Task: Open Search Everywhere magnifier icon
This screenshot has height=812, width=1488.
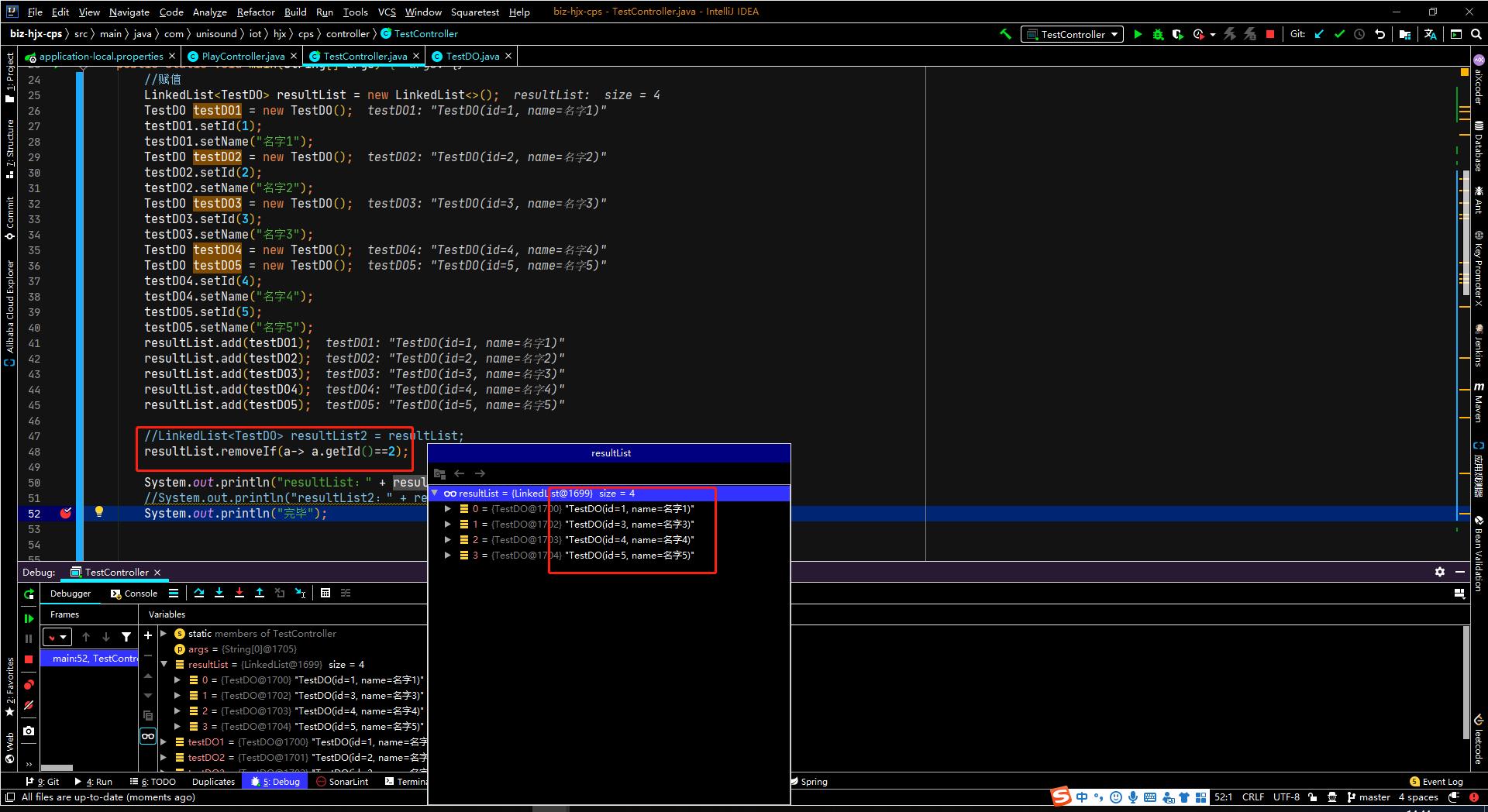Action: 1476,34
